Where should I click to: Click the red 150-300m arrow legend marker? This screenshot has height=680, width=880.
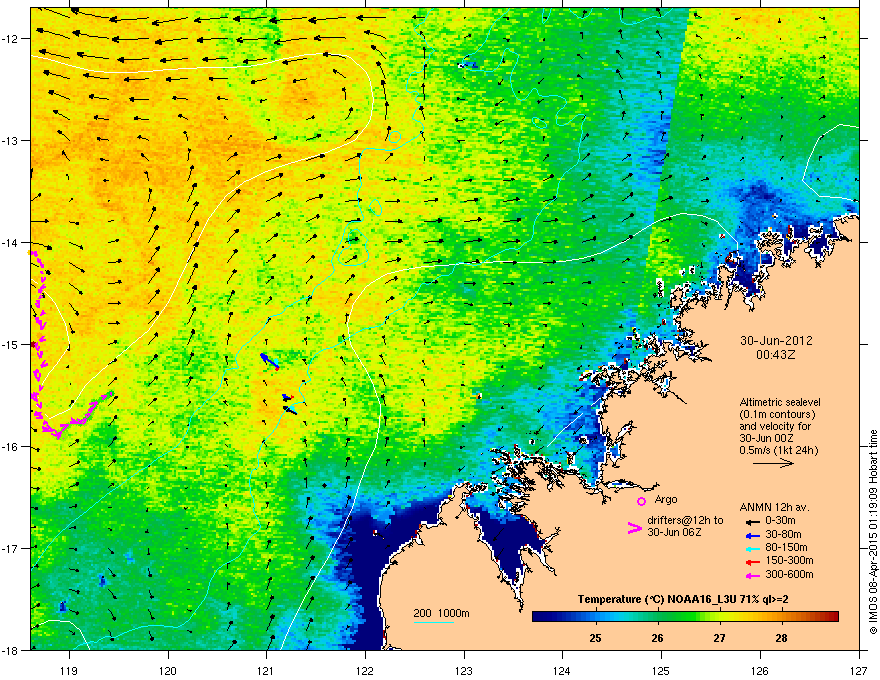753,562
